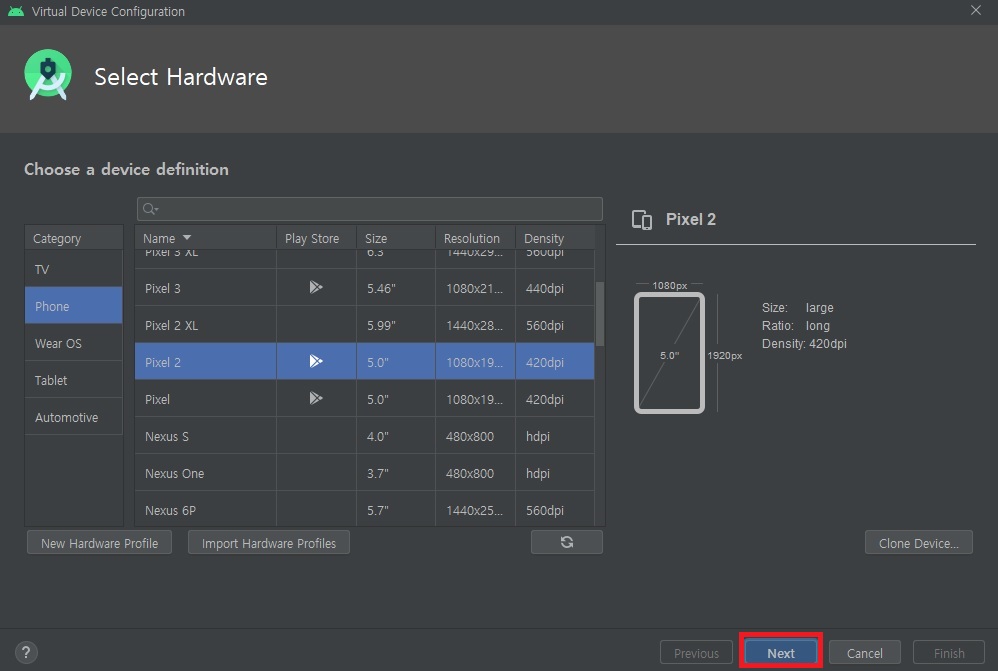Click the refresh device list icon button
The height and width of the screenshot is (671, 998).
pyautogui.click(x=566, y=542)
